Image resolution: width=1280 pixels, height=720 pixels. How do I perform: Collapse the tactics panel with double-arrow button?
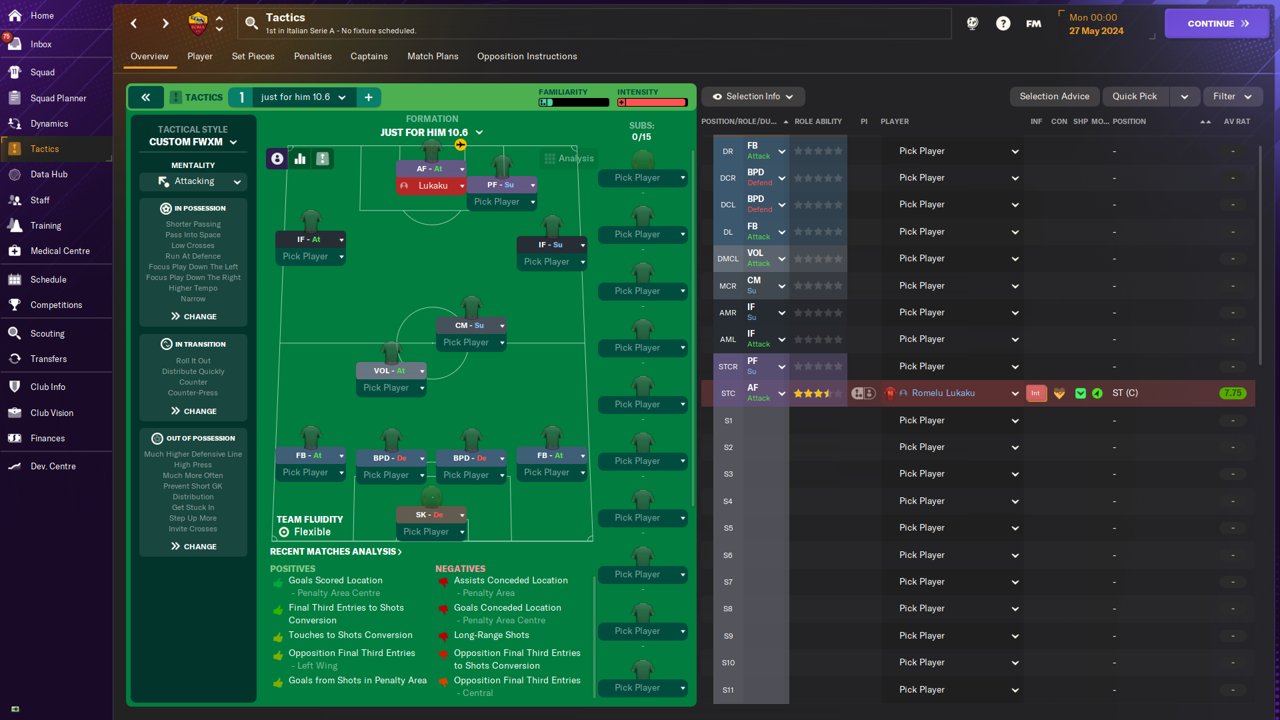point(145,97)
